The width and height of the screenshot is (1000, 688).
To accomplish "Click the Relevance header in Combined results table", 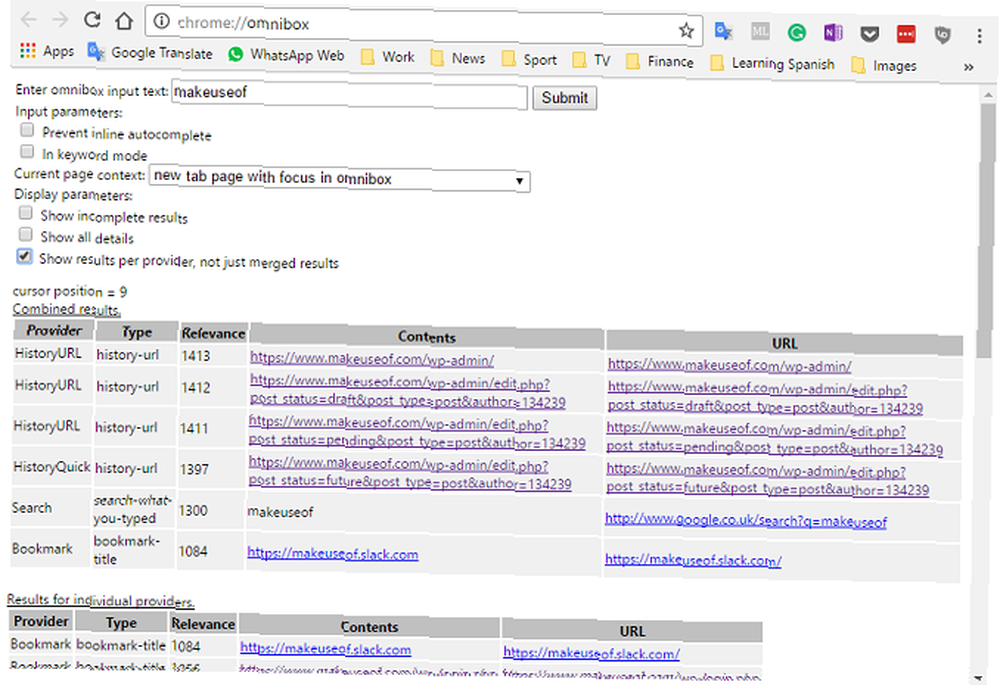I will pyautogui.click(x=213, y=333).
